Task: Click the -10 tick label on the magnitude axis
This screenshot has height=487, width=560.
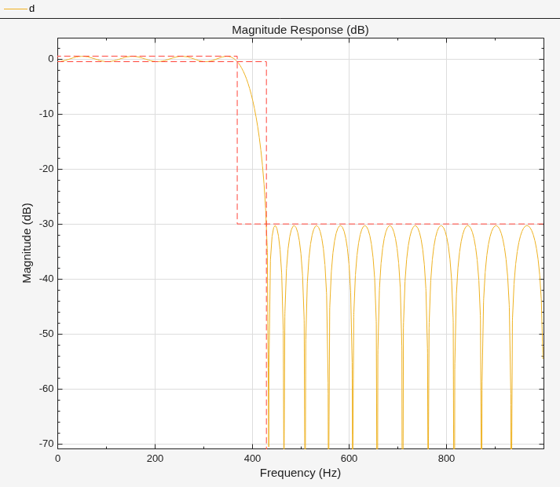Action: [46, 114]
